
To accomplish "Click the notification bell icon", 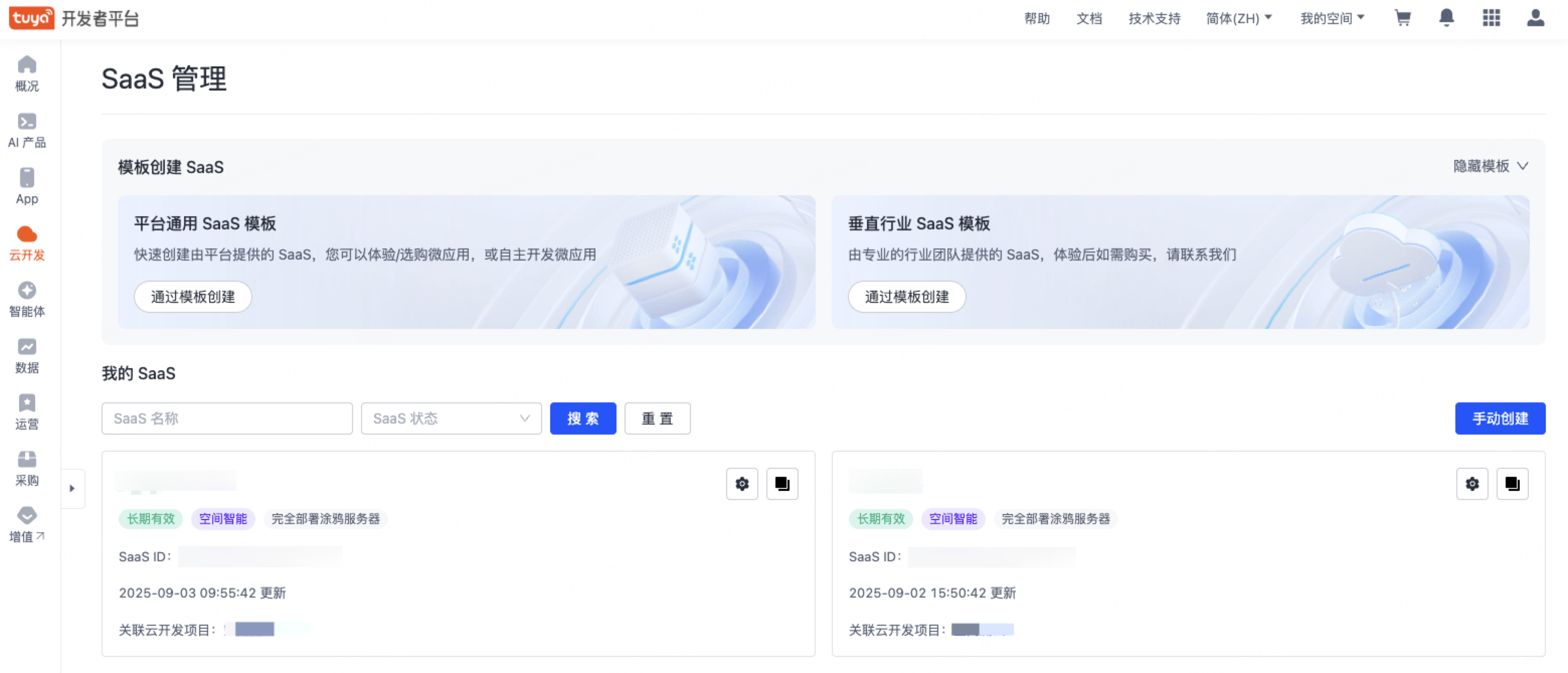I will [1447, 18].
